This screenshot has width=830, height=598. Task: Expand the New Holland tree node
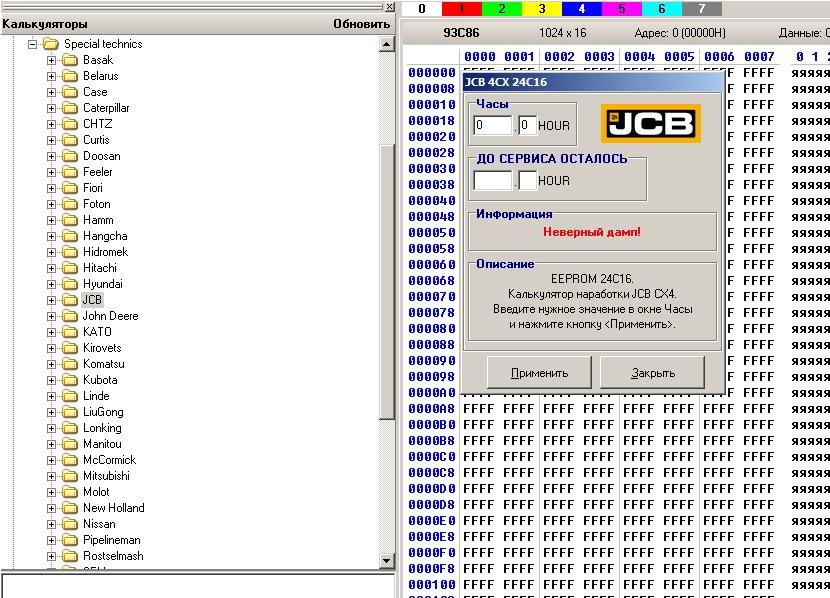[51, 508]
